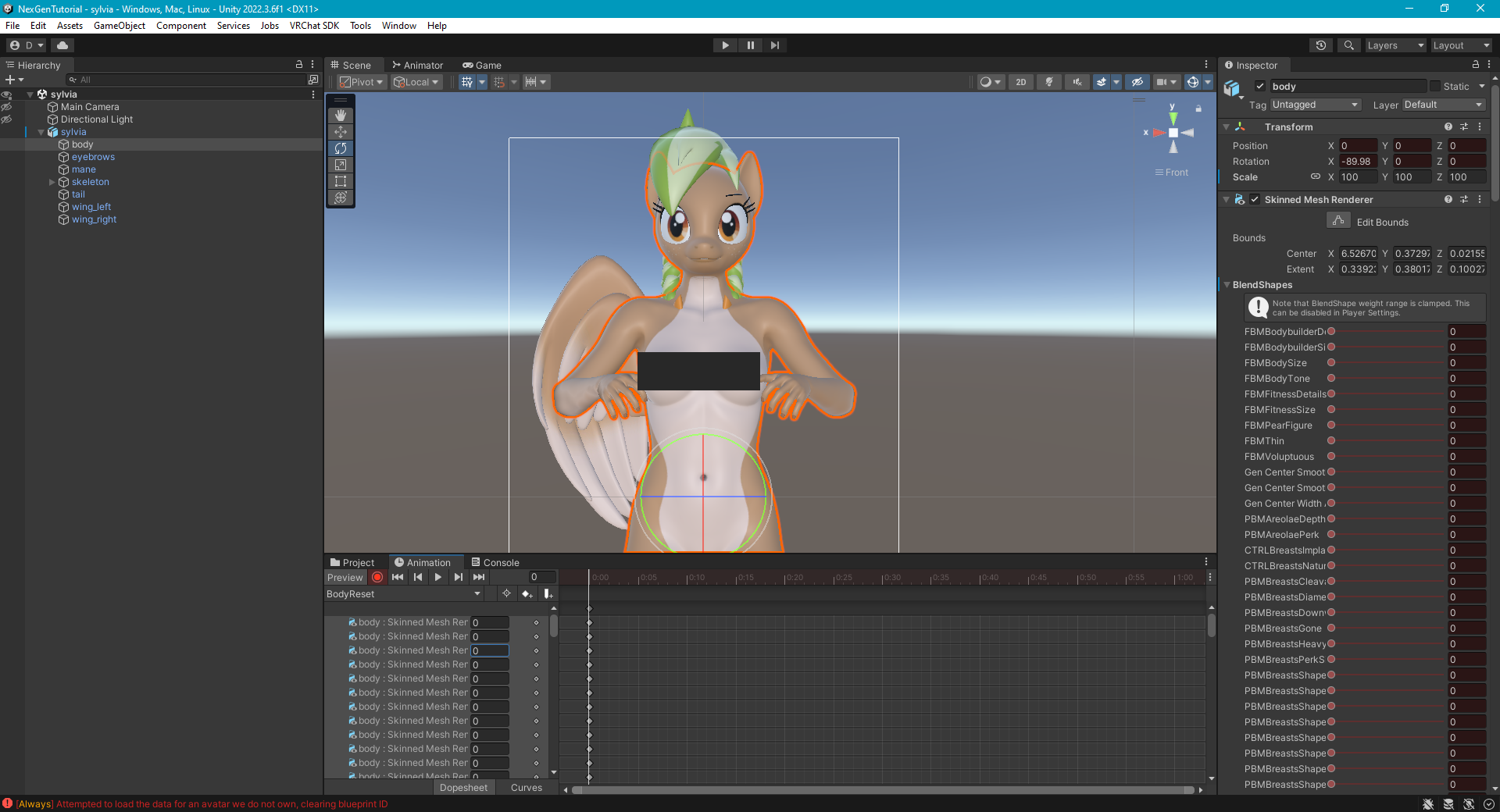This screenshot has width=1500, height=812.
Task: Open the Component menu
Action: point(181,26)
